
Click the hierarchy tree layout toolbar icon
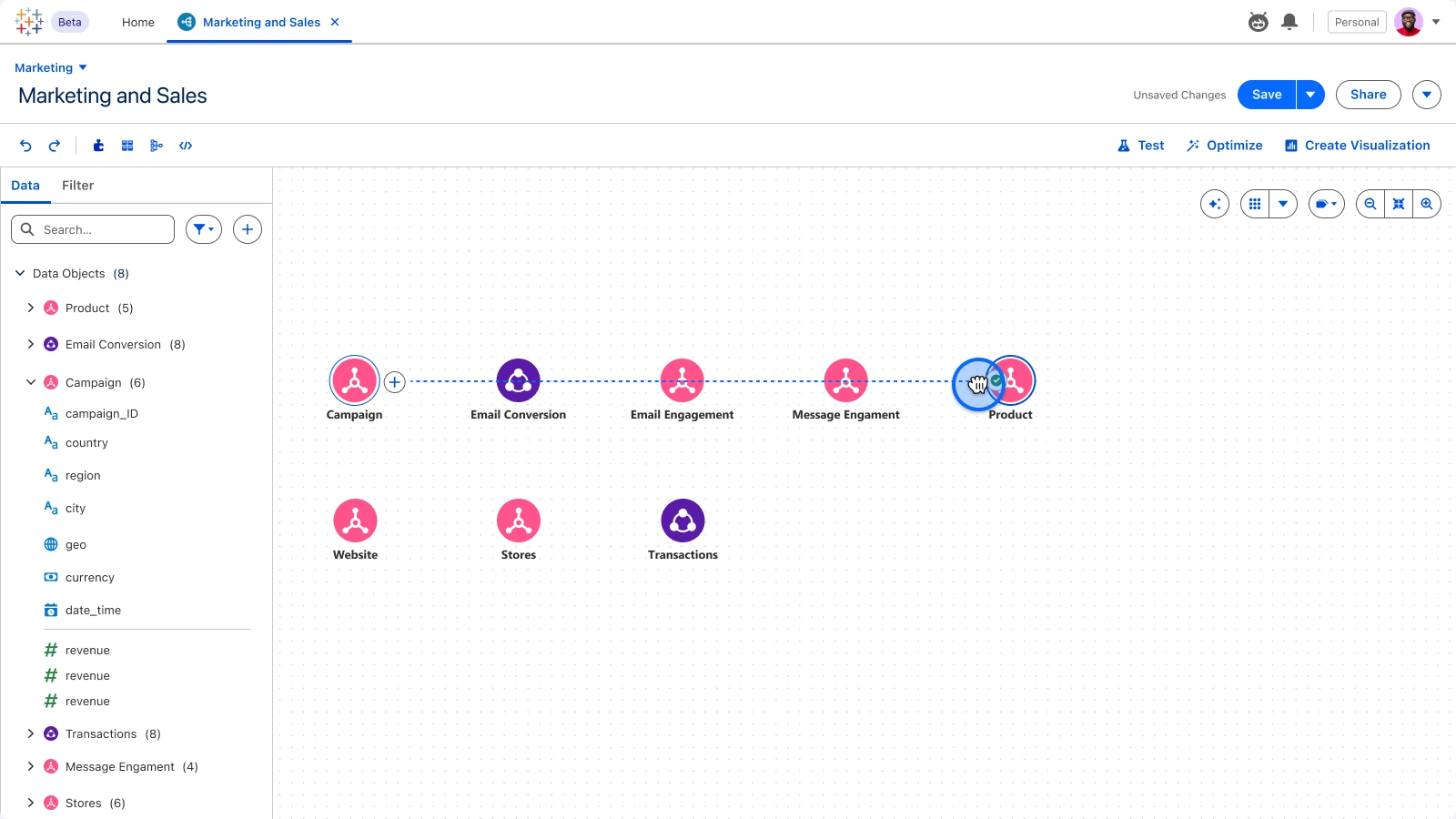(x=157, y=146)
